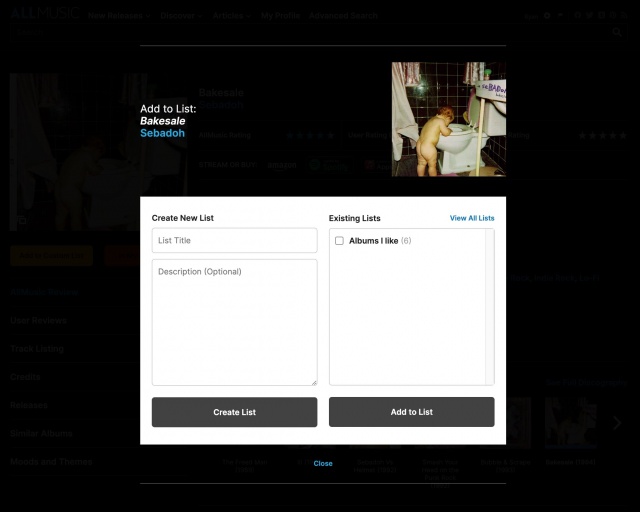640x512 pixels.
Task: Open Advanced Search in navigation
Action: click(343, 16)
